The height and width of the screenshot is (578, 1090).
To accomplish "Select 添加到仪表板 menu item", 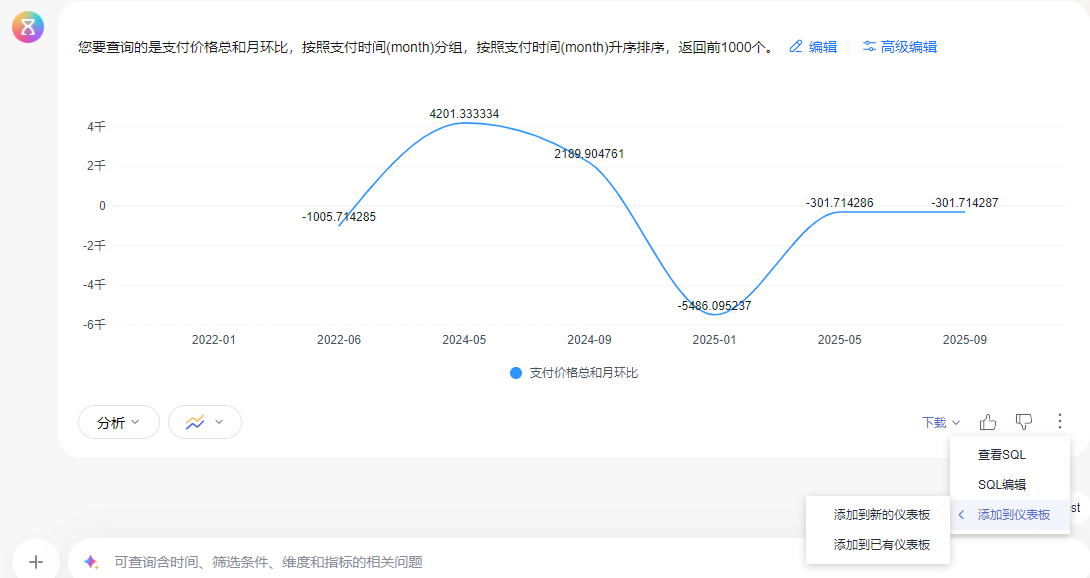I will (x=1009, y=515).
